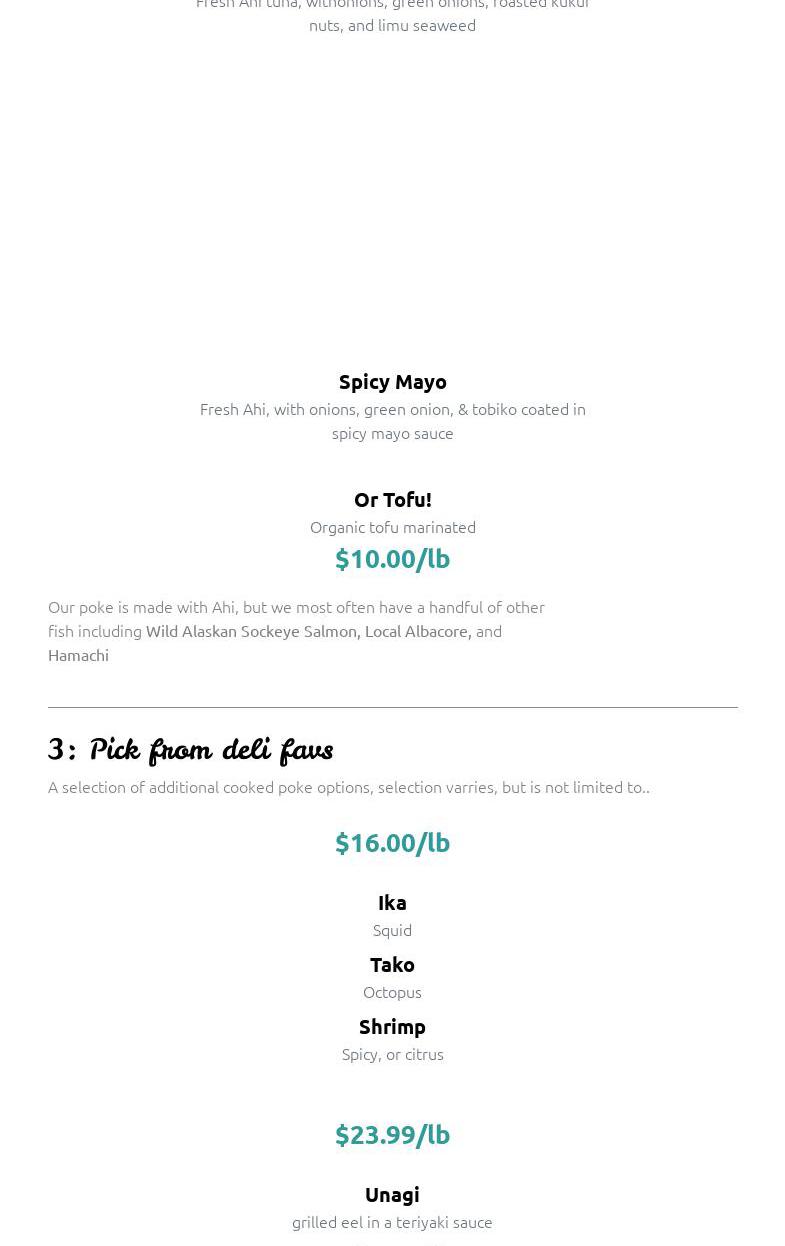Select the Ika item title
Screen dimensions: 785x1246
[x=392, y=902]
